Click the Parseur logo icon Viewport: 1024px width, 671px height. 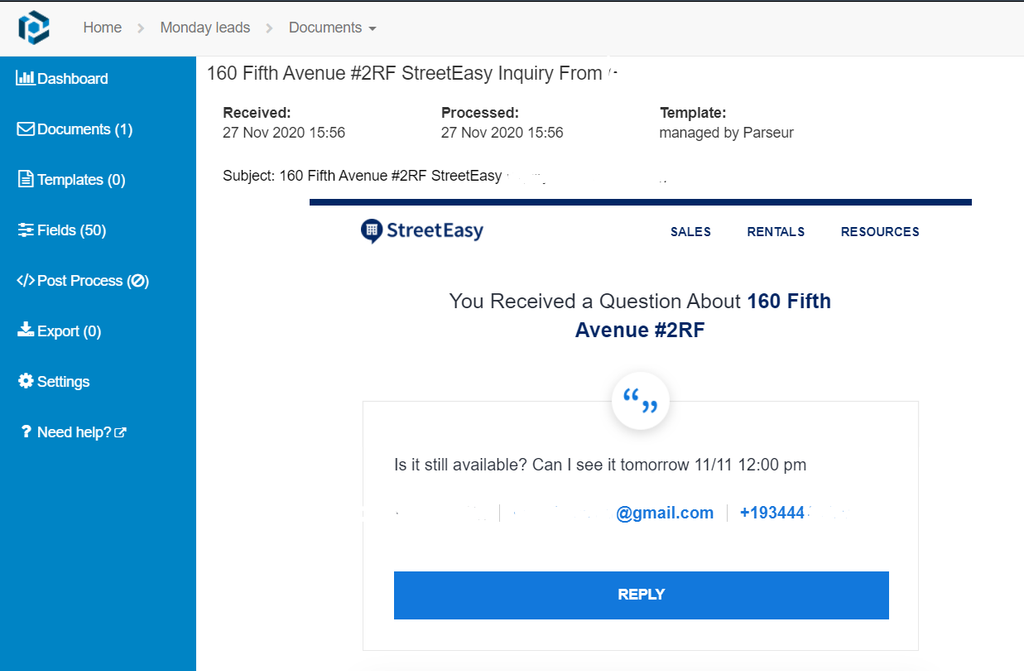(33, 27)
